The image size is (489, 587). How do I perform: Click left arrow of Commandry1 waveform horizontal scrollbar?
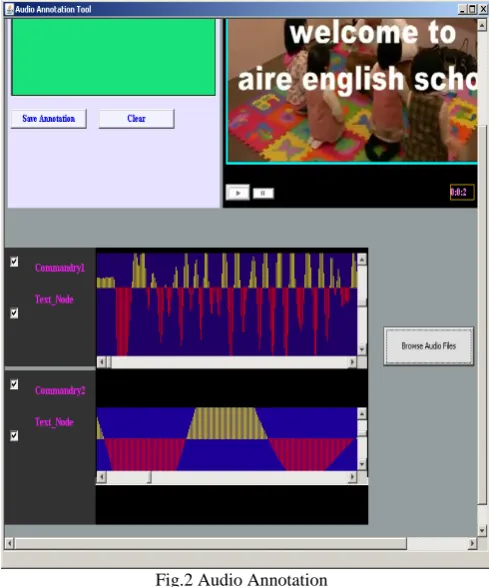(x=101, y=362)
